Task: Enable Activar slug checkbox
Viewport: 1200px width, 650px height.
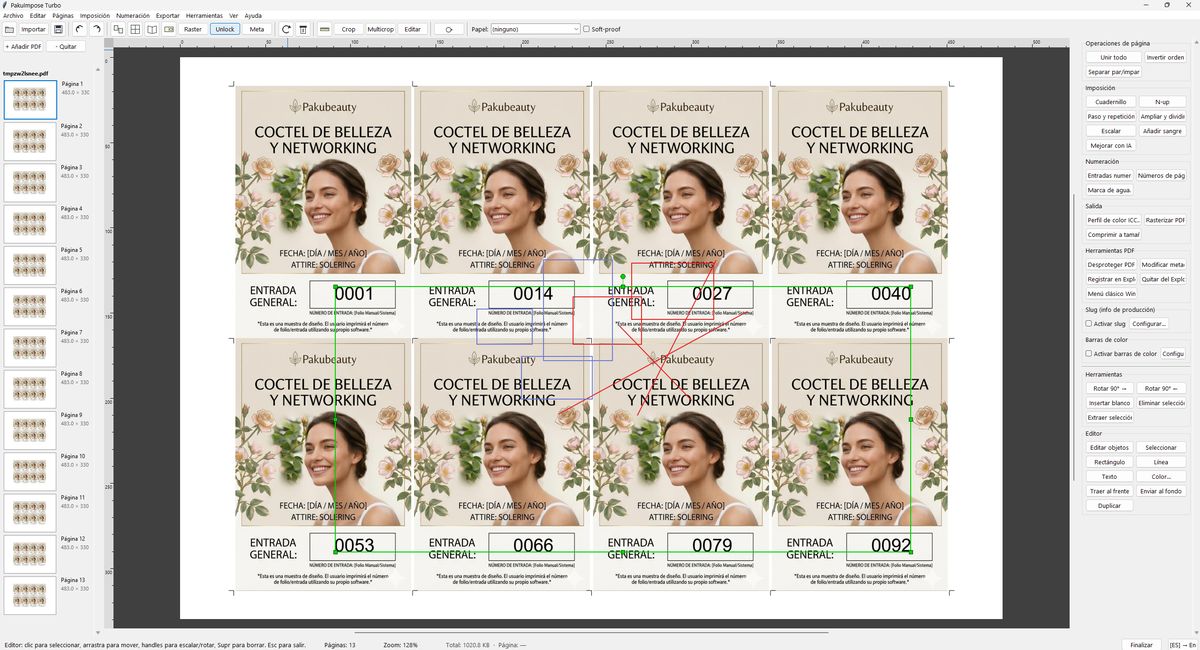Action: click(x=1089, y=324)
